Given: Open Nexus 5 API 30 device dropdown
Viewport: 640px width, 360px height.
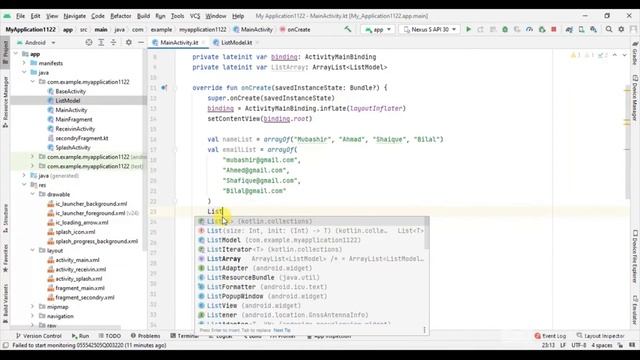Looking at the screenshot, I should pos(429,29).
